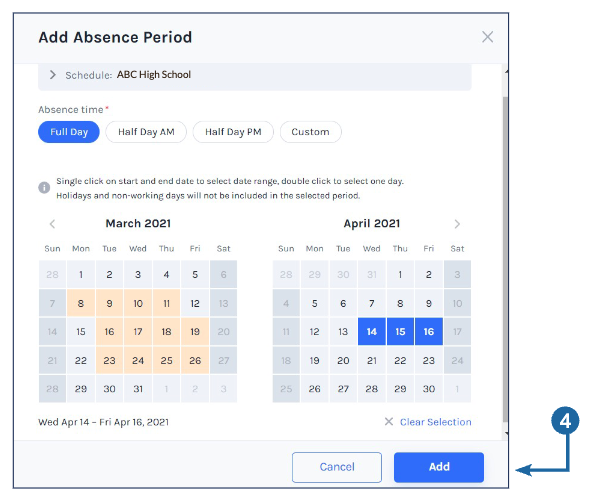Click the Cancel button
Viewport: 598px width, 501px height.
point(337,467)
